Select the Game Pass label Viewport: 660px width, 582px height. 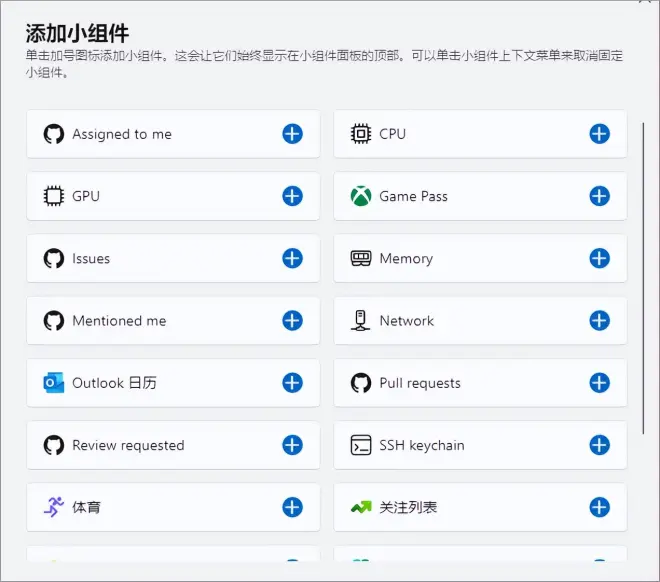coord(413,197)
